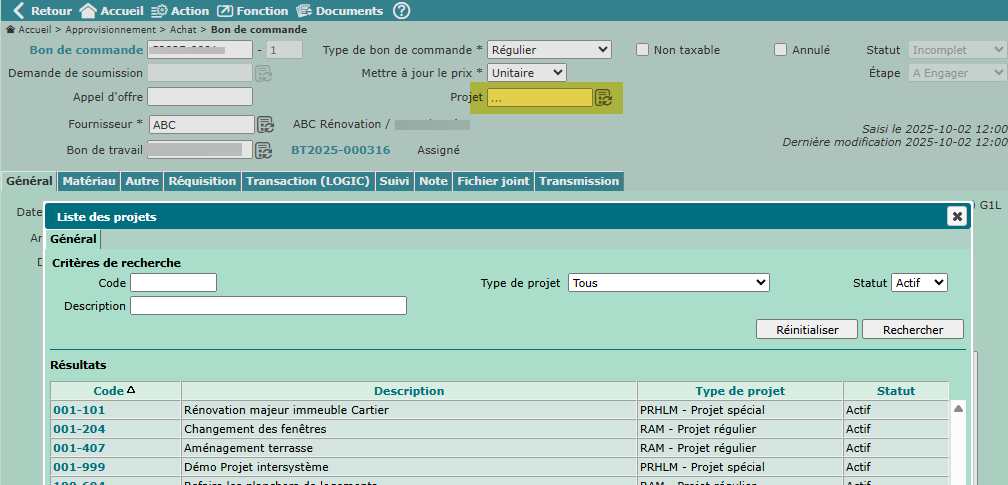Viewport: 1008px width, 485px height.
Task: Check the Non taxable checkbox
Action: pyautogui.click(x=643, y=50)
